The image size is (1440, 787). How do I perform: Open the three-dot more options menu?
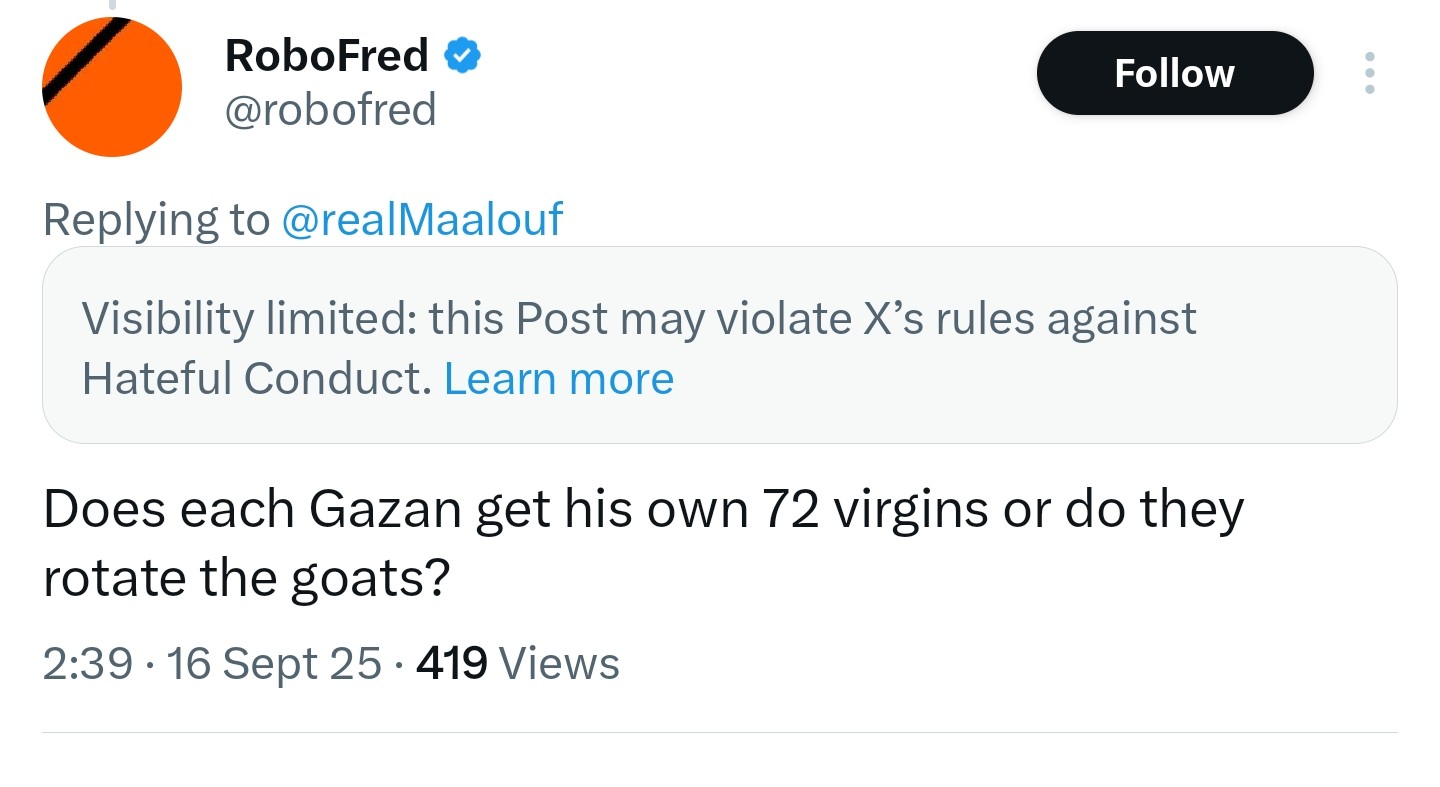[1369, 73]
